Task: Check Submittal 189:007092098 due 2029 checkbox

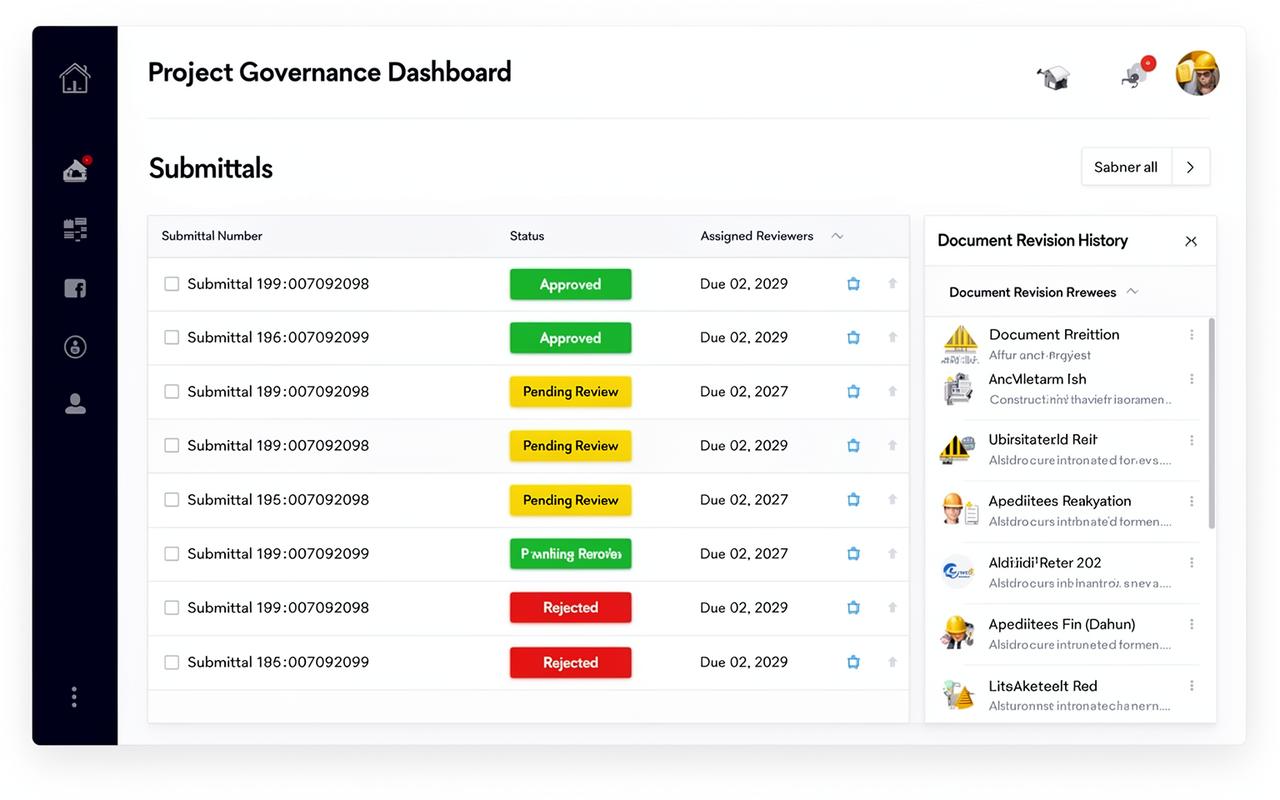Action: 172,446
